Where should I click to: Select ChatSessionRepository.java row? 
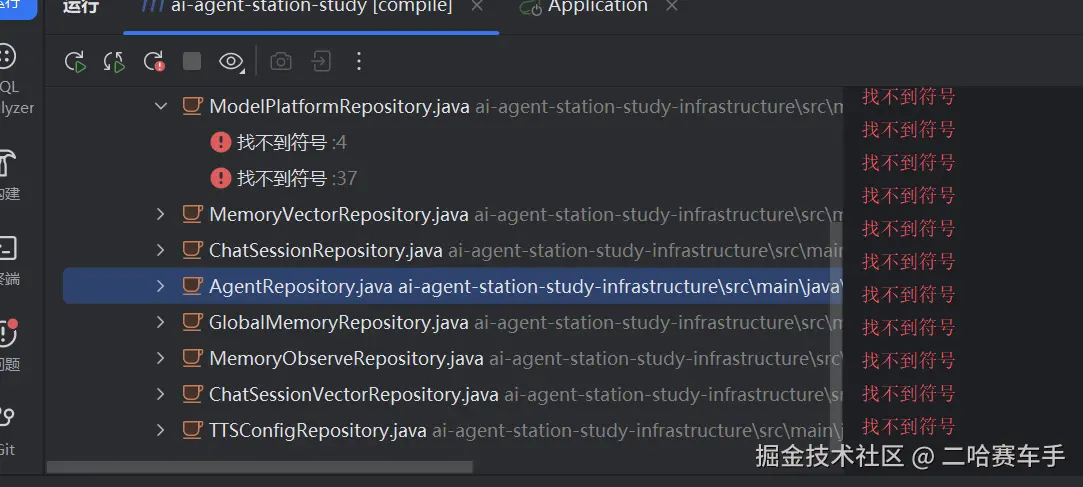[x=452, y=250]
